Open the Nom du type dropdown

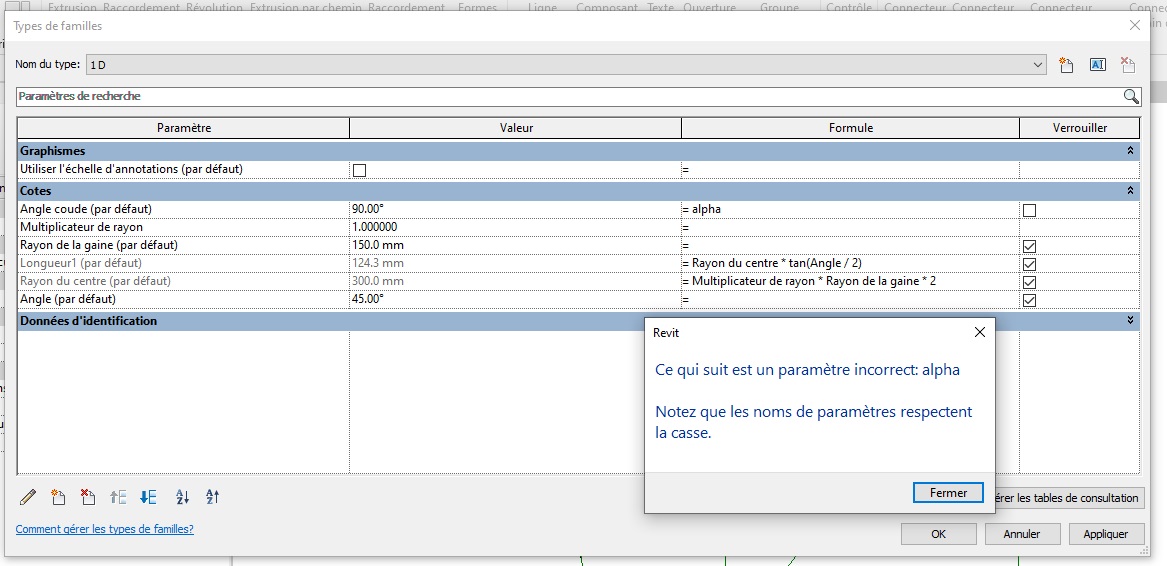click(x=1038, y=65)
